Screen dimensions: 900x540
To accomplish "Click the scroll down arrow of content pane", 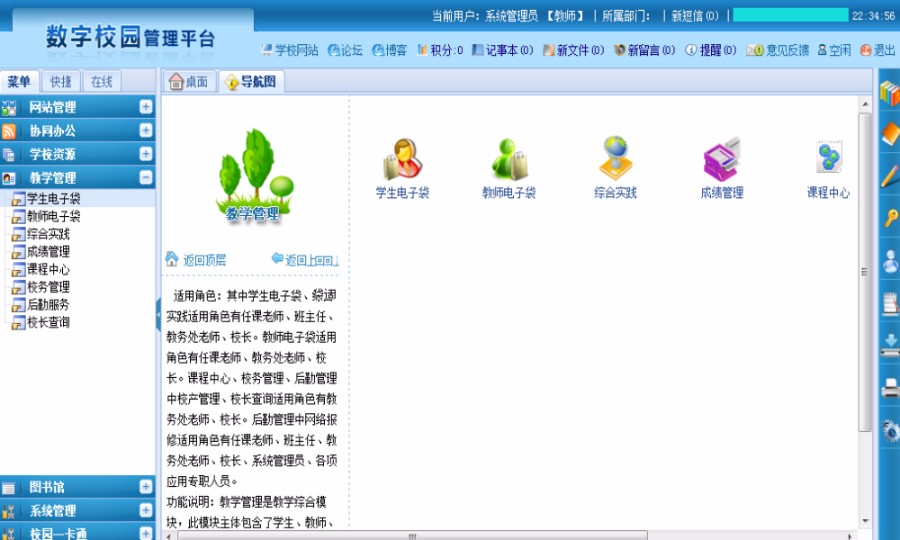I will [x=865, y=521].
